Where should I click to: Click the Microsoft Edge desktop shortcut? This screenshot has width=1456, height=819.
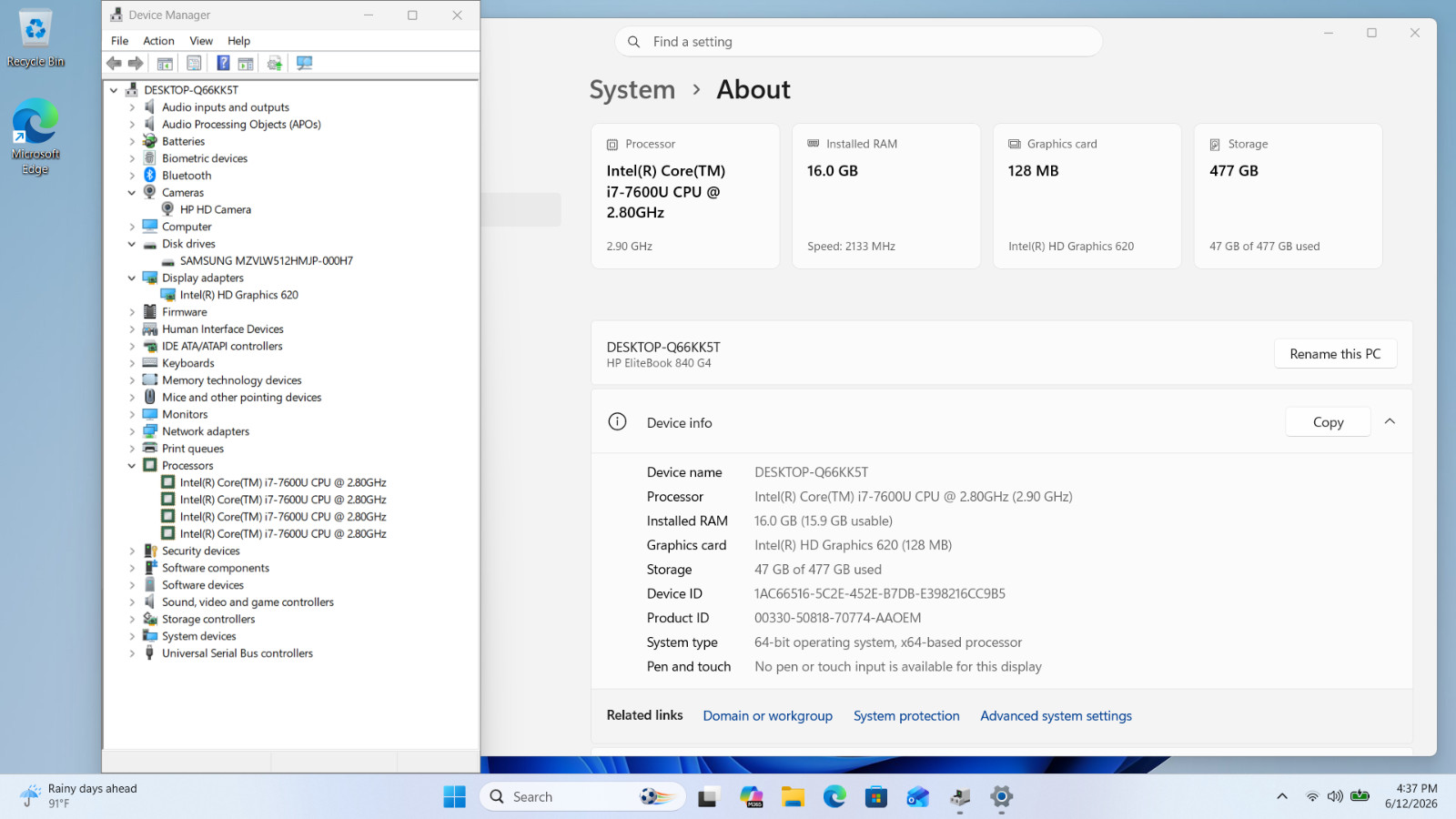click(35, 136)
